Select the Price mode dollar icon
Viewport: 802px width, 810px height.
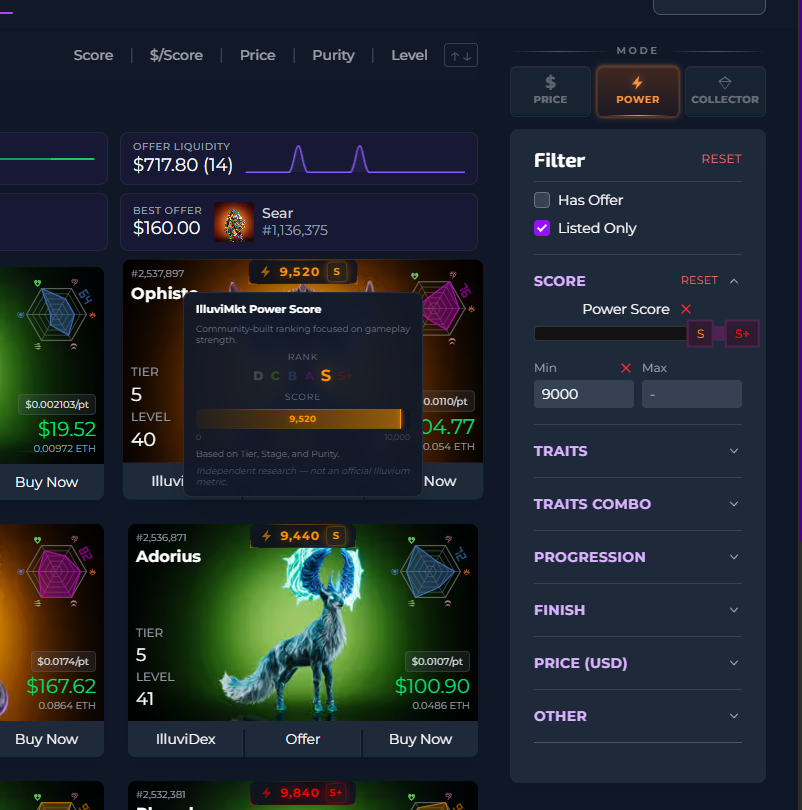pos(550,82)
